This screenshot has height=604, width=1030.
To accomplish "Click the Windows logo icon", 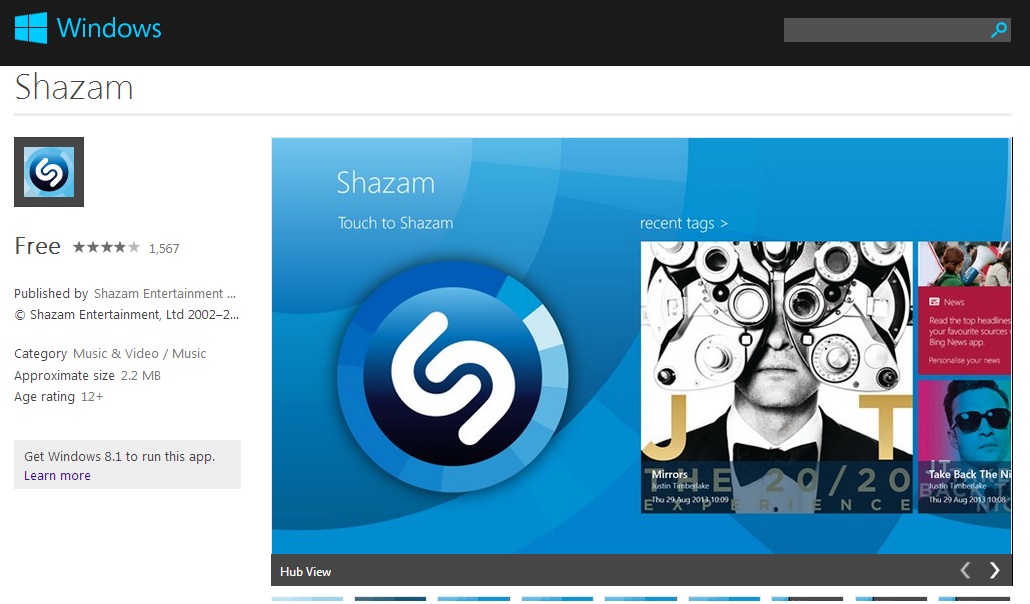I will (31, 28).
